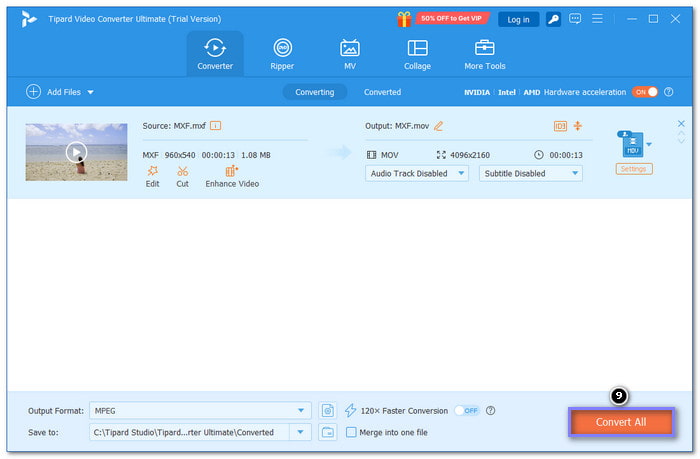Toggle the 120x Faster Conversion switch
The image size is (700, 459).
467,410
